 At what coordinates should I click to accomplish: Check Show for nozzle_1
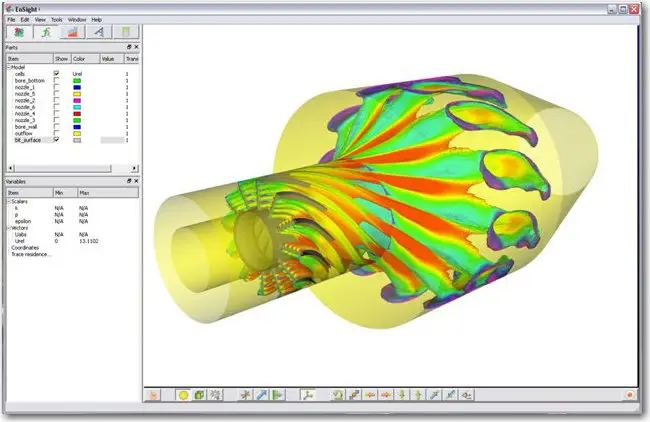tap(56, 87)
